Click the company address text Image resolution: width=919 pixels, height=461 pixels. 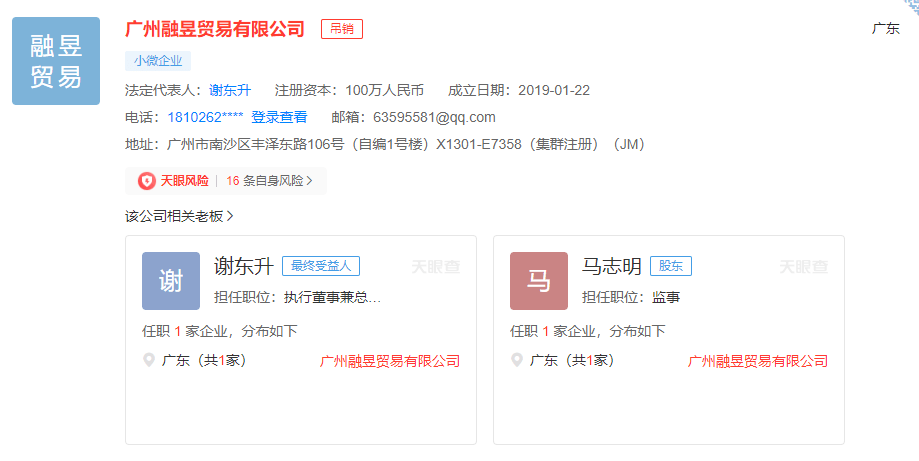coord(406,144)
